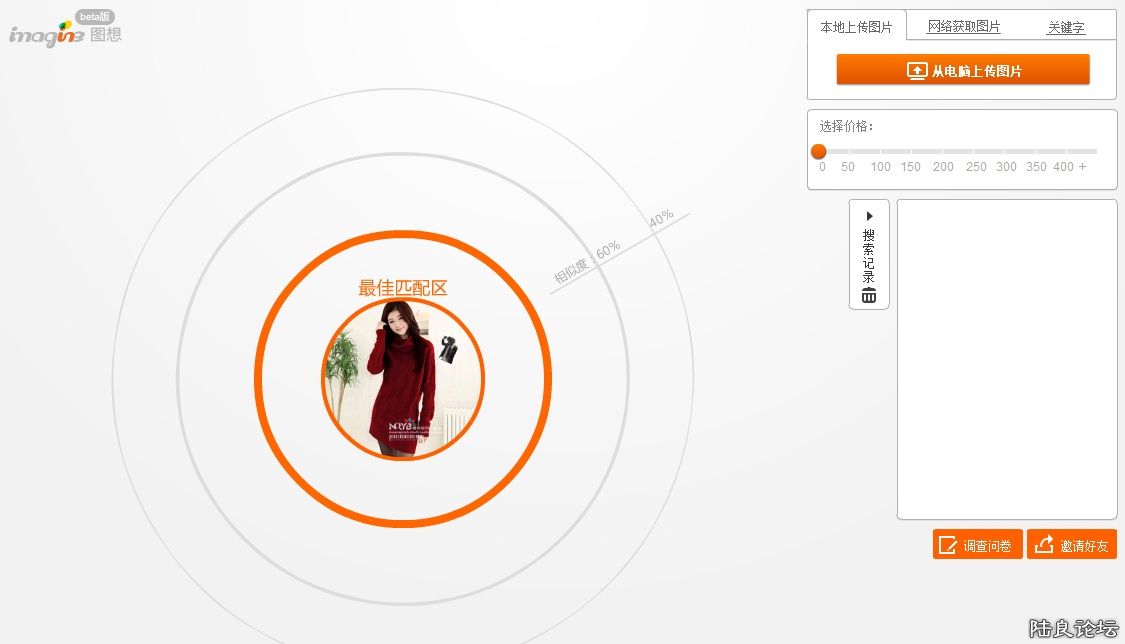Viewport: 1125px width, 644px height.
Task: Switch to the 本地上传图片 tab
Action: (x=856, y=27)
